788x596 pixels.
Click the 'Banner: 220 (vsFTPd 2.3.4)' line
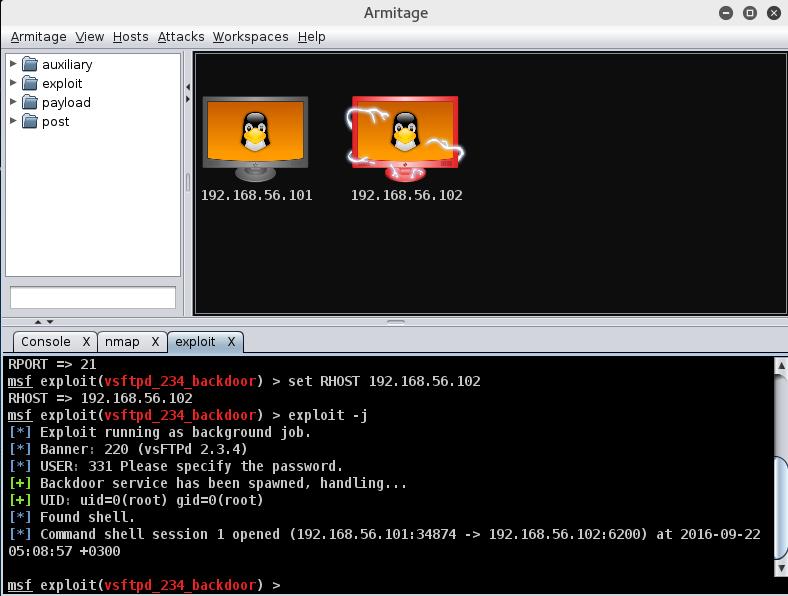(128, 449)
